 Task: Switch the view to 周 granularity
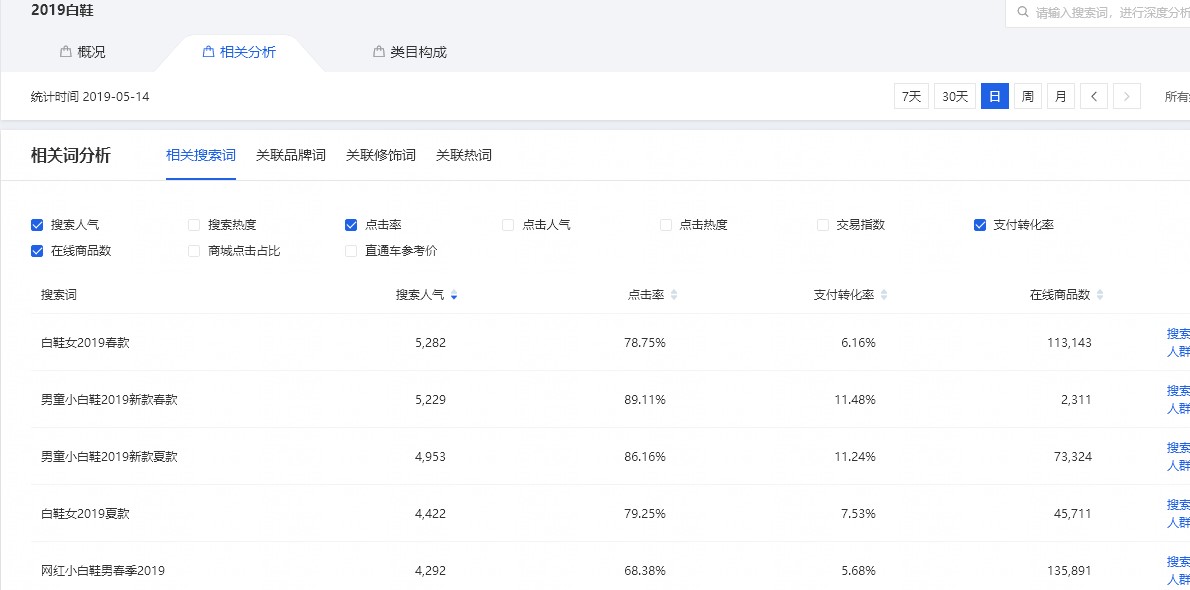click(1027, 95)
